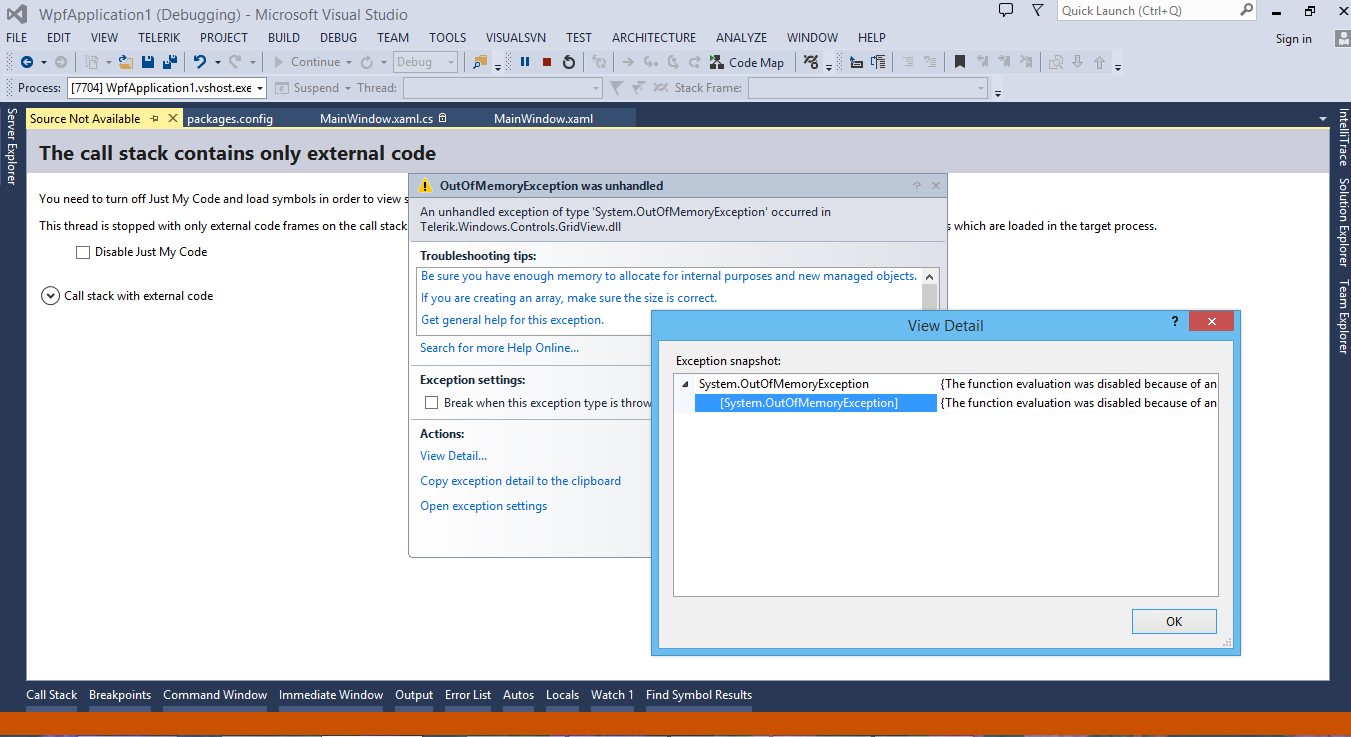Click the Undo arrow icon
Screen dimensions: 1351x737
click(200, 62)
